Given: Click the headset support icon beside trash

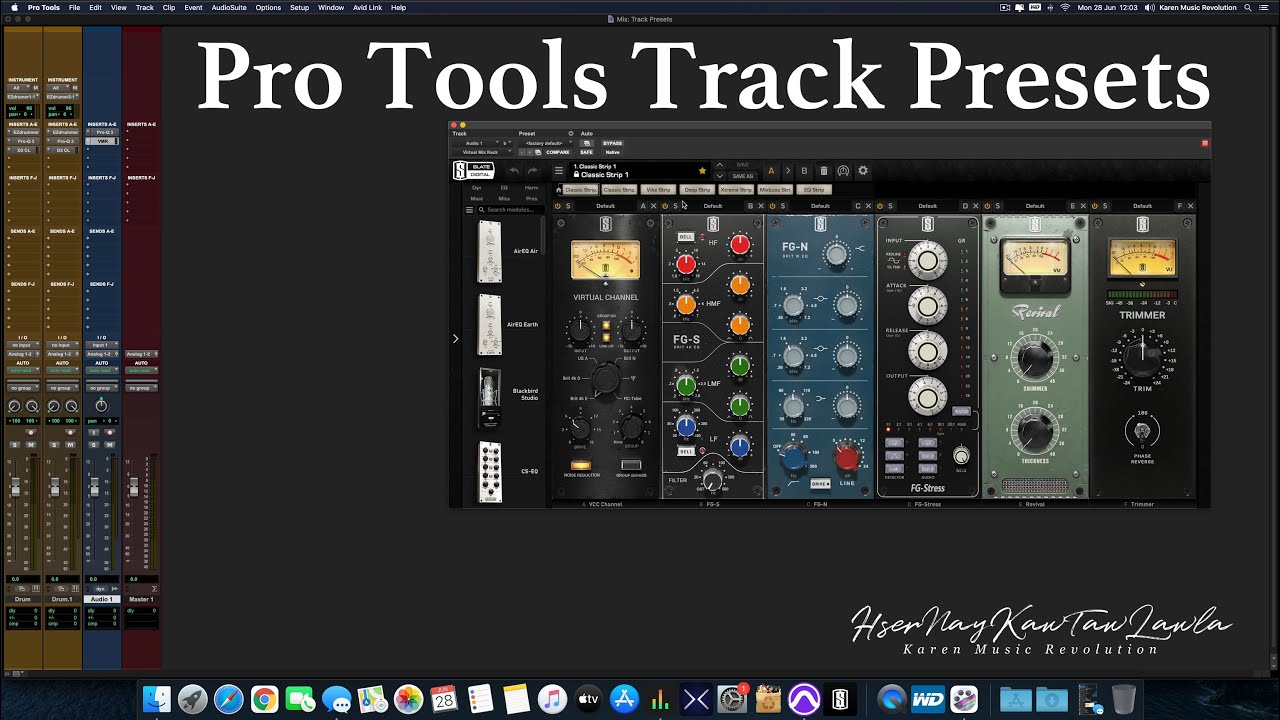Looking at the screenshot, I should 843,171.
